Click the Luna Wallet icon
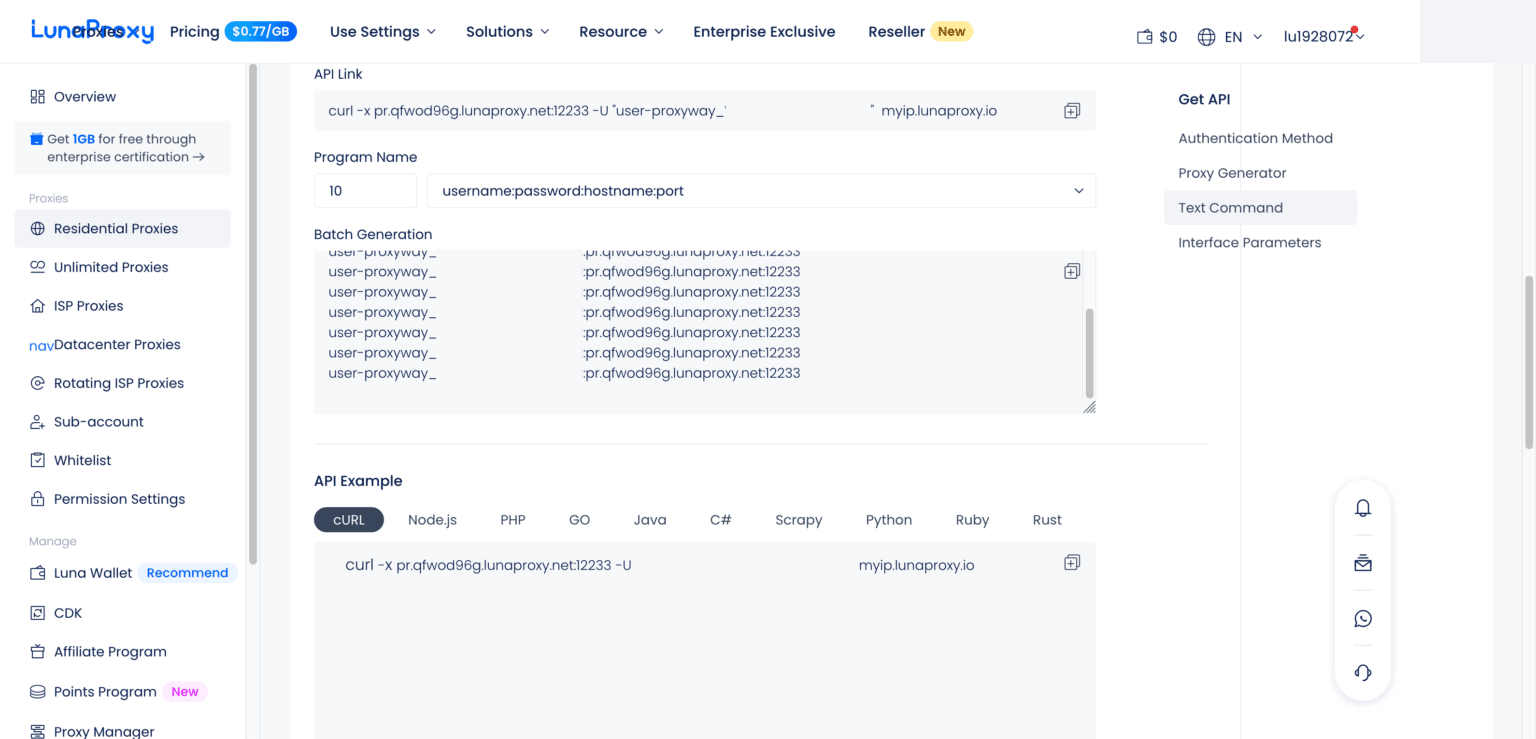This screenshot has height=739, width=1536. click(35, 572)
